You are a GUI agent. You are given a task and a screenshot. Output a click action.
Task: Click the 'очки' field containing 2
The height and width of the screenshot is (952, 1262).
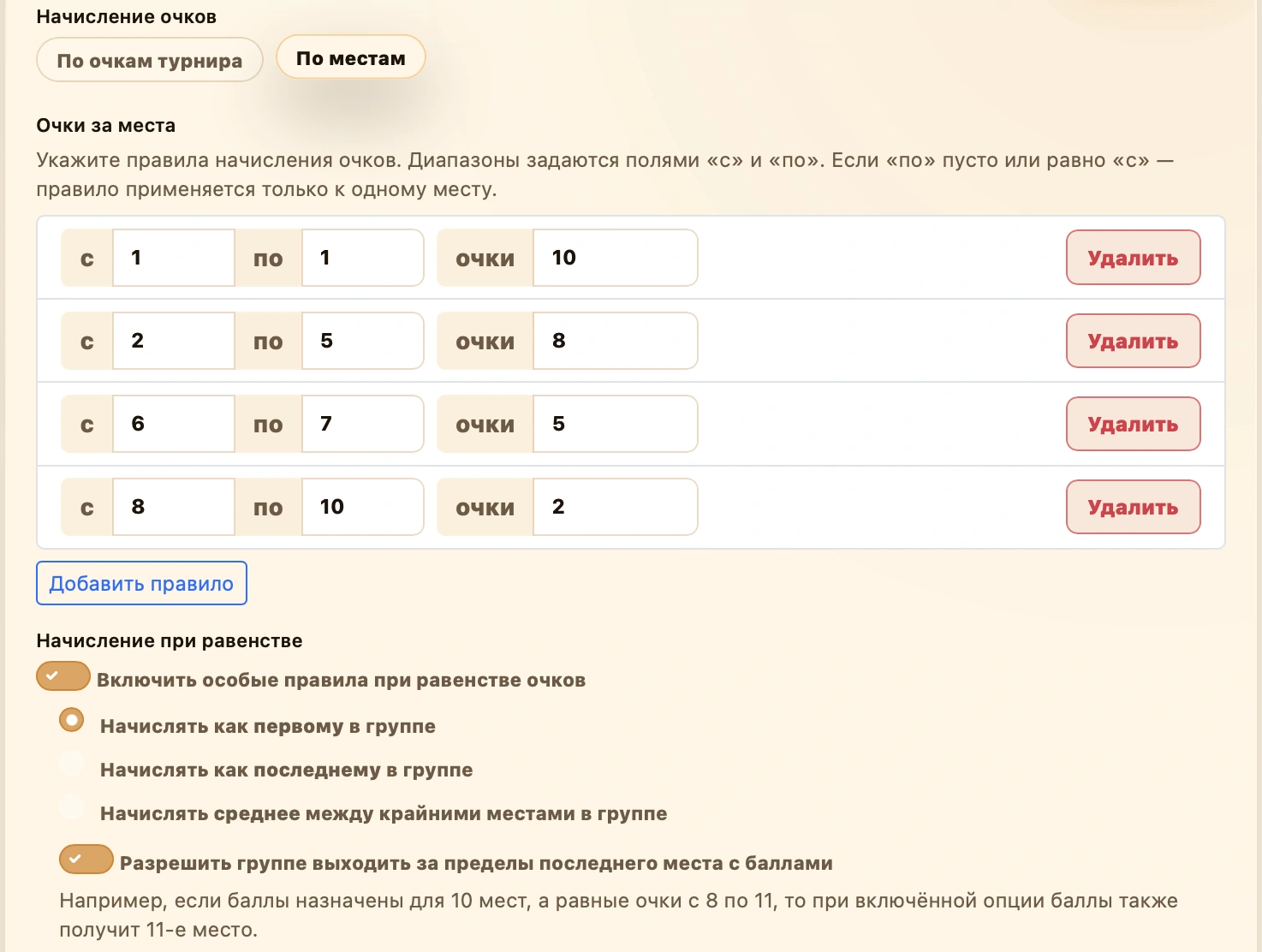(616, 507)
